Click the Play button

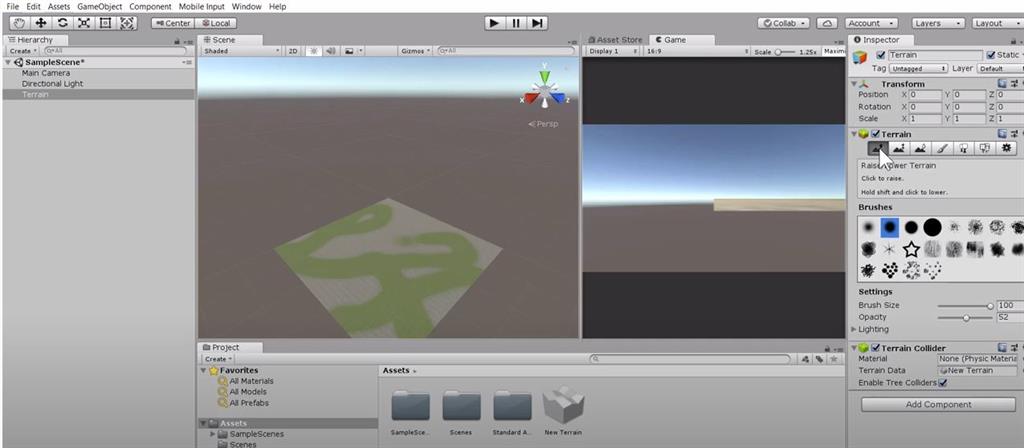[494, 23]
